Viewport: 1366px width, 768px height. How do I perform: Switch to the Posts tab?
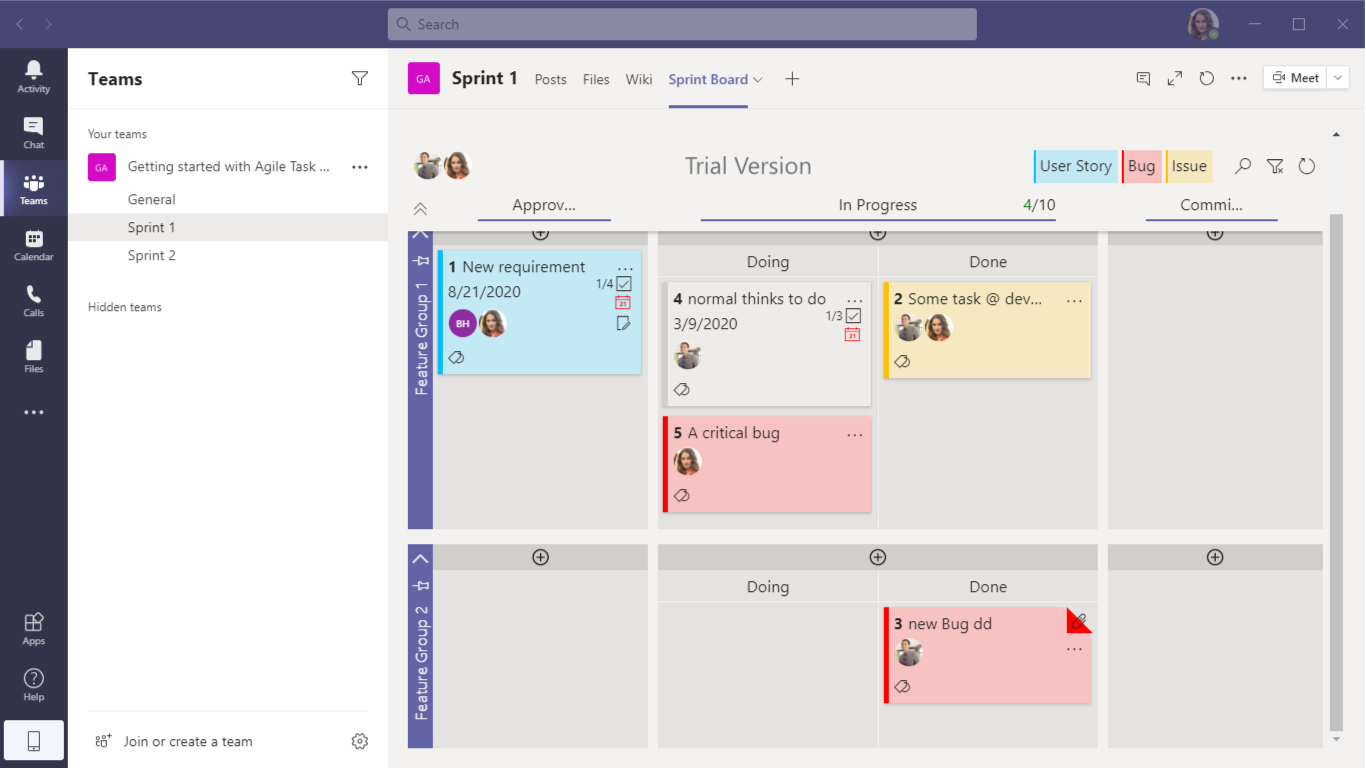[550, 78]
